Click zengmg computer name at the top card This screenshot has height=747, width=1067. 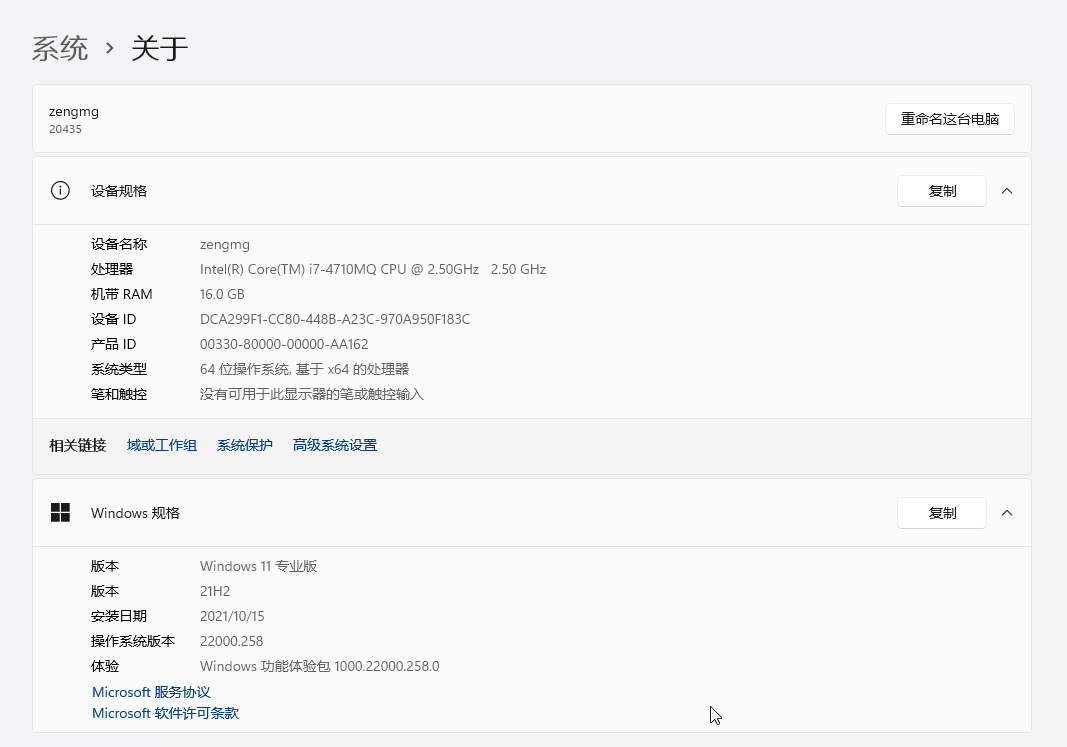point(73,112)
